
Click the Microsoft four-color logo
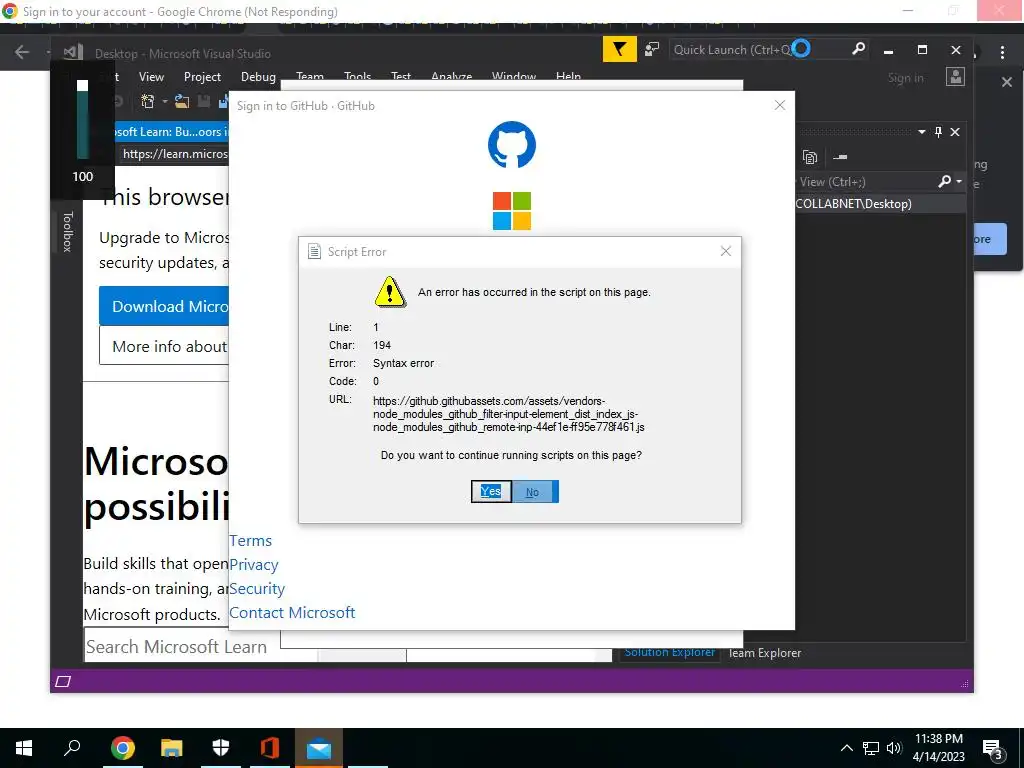click(512, 211)
